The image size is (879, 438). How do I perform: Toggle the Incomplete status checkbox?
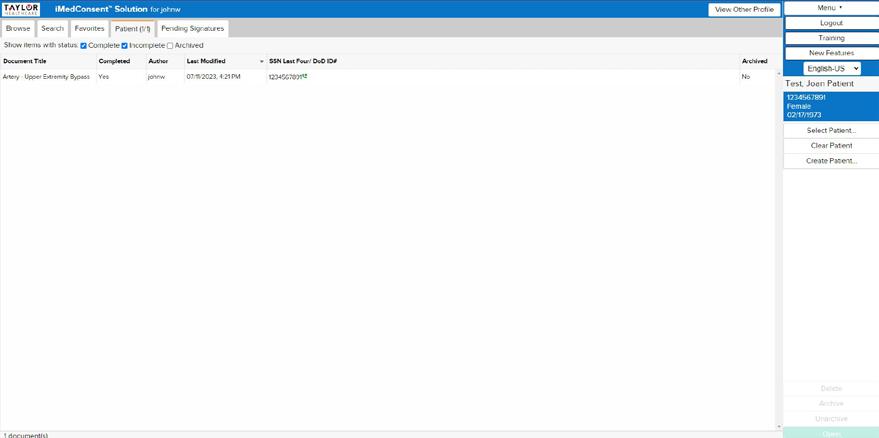pyautogui.click(x=124, y=45)
